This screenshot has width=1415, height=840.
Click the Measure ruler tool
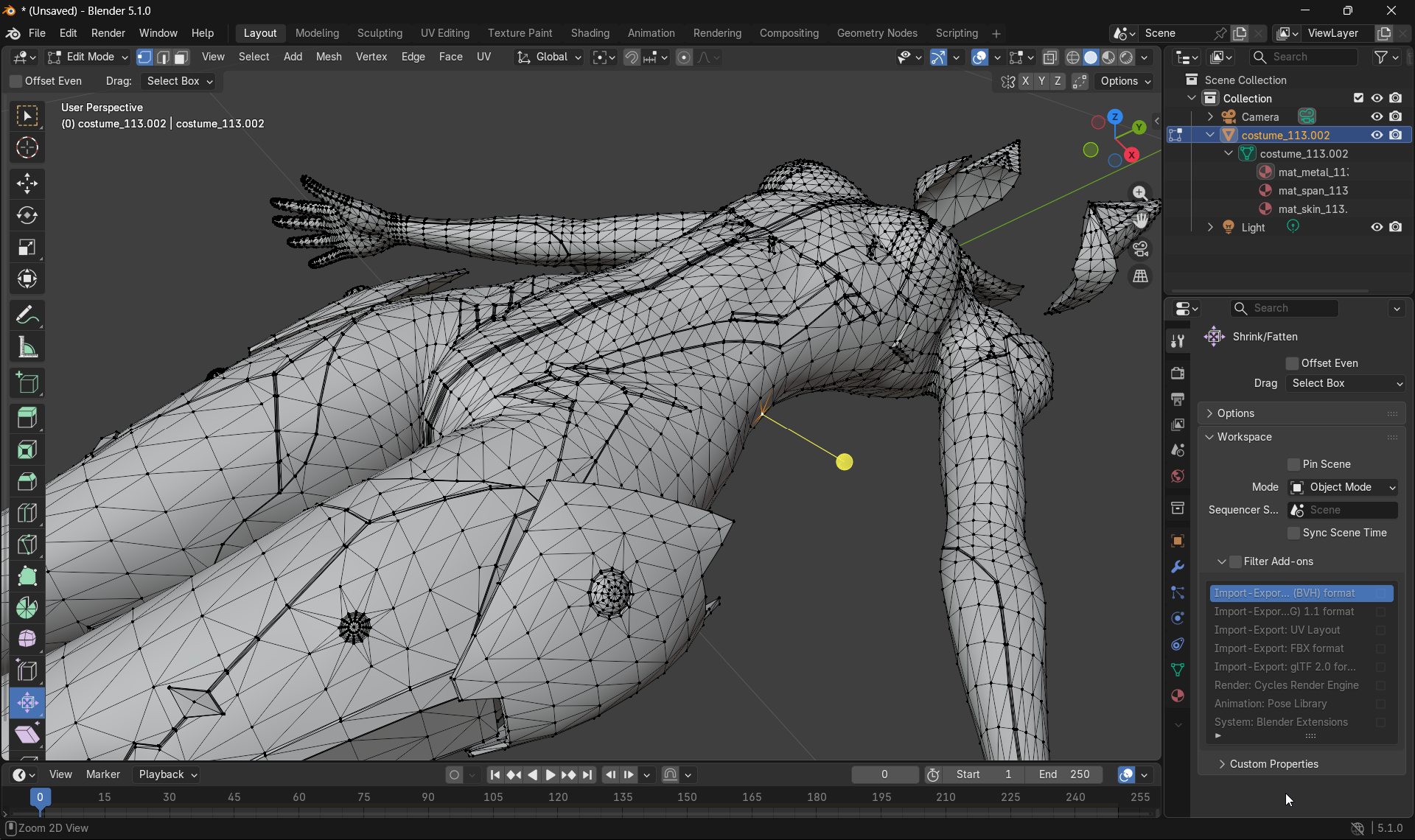click(x=27, y=347)
